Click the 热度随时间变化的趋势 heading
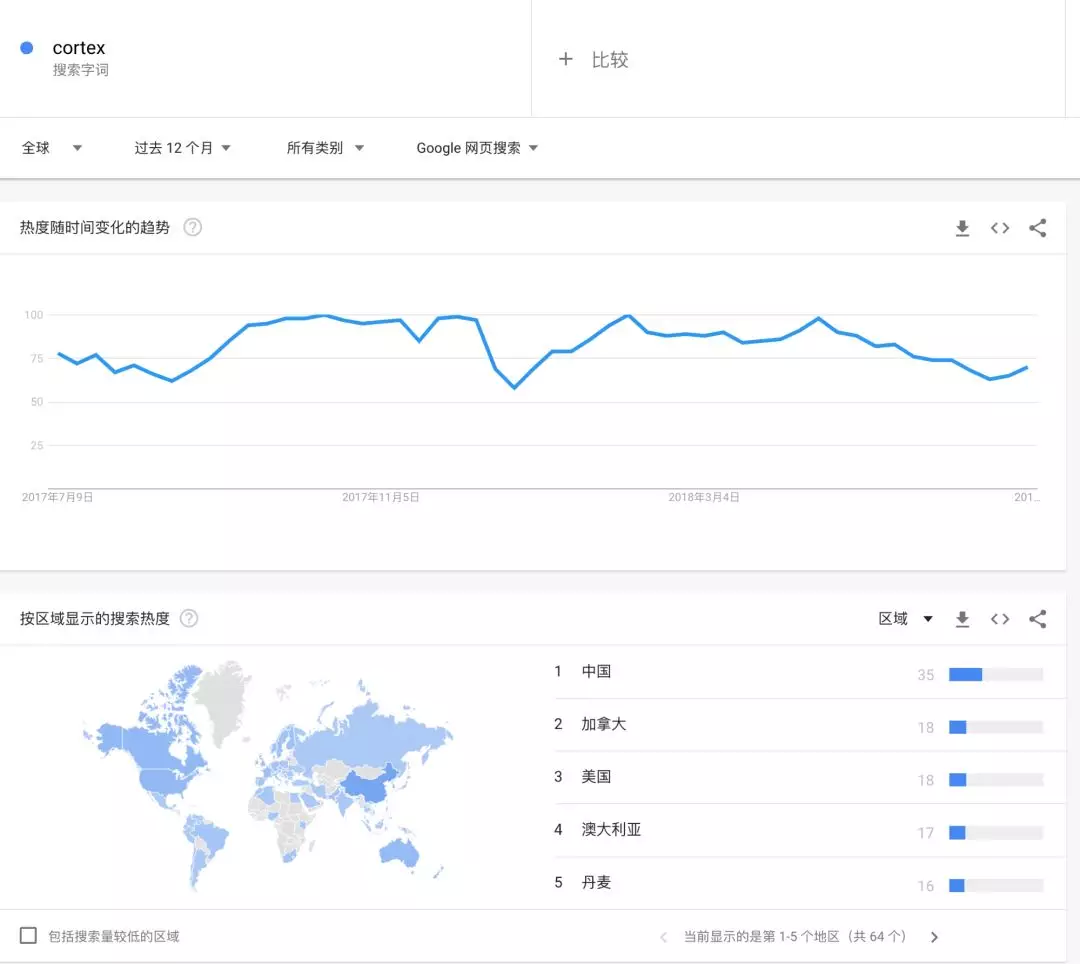Image resolution: width=1080 pixels, height=964 pixels. 94,227
